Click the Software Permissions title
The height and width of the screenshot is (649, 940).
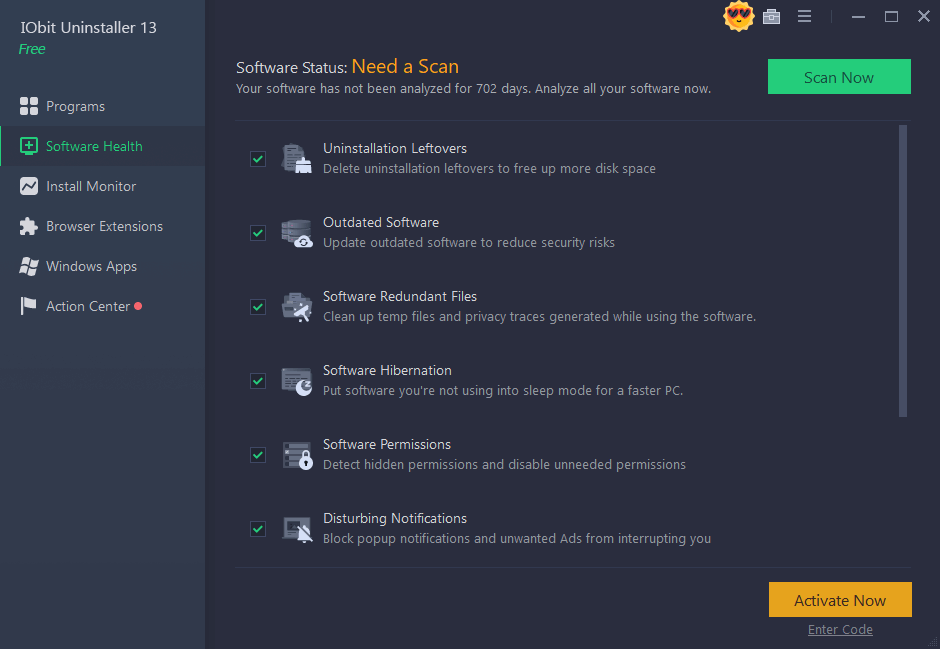pos(387,445)
